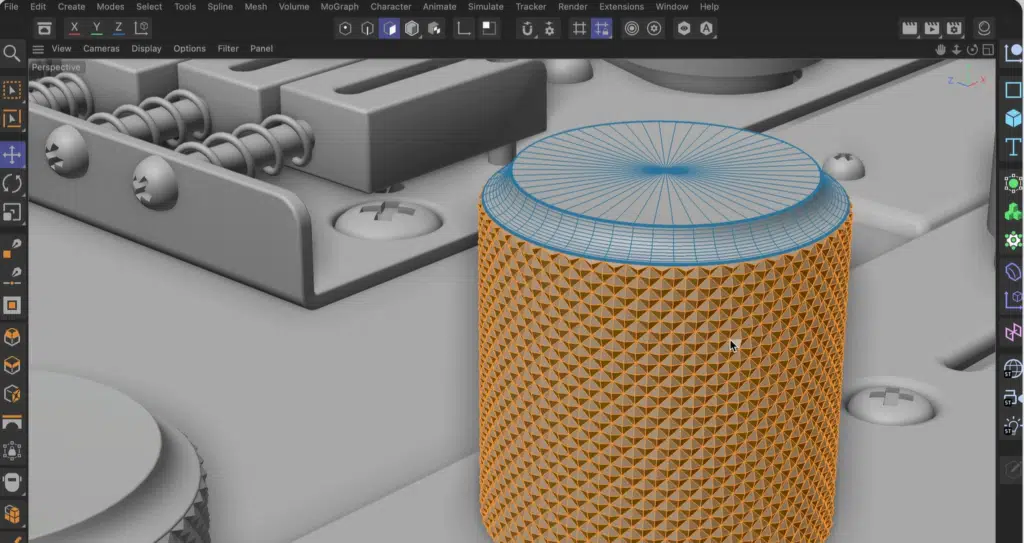The image size is (1024, 543).
Task: Select the Bevel cube tool
Action: [x=12, y=365]
